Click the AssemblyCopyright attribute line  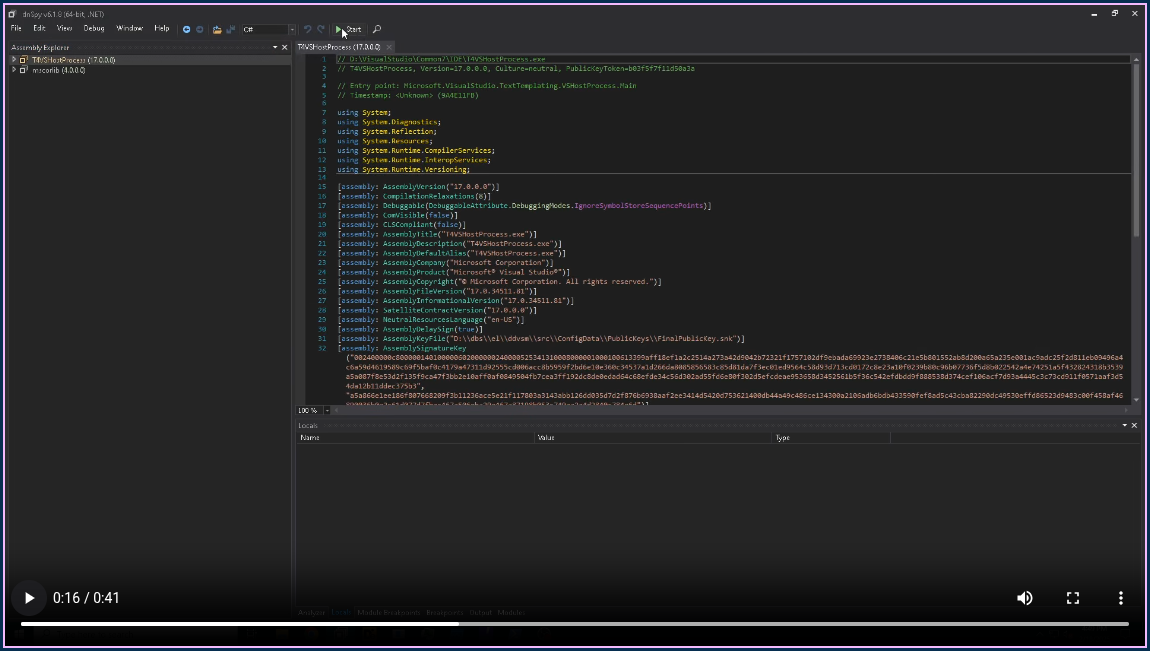tap(499, 282)
